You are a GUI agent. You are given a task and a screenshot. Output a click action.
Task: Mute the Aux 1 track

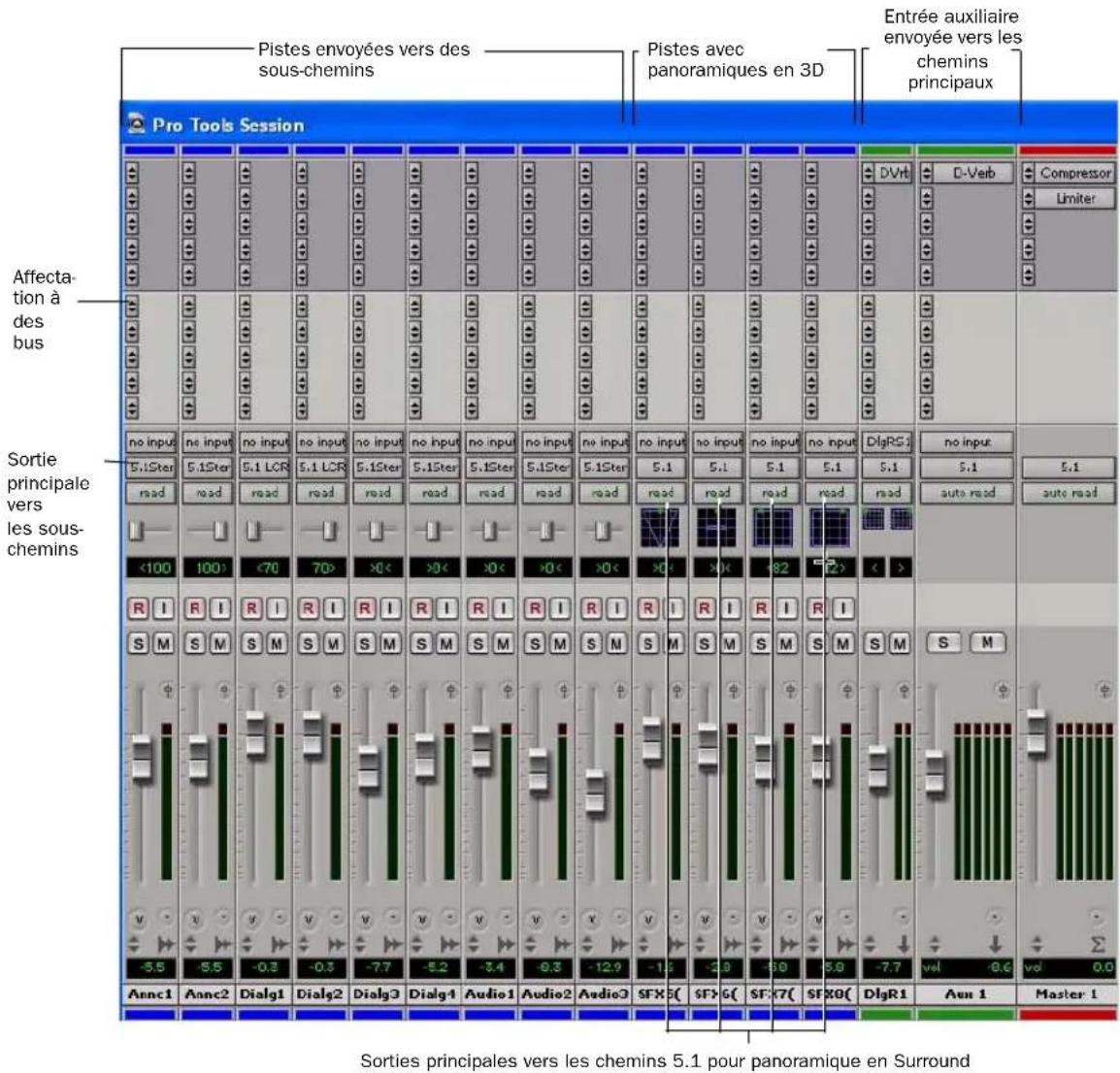point(987,642)
